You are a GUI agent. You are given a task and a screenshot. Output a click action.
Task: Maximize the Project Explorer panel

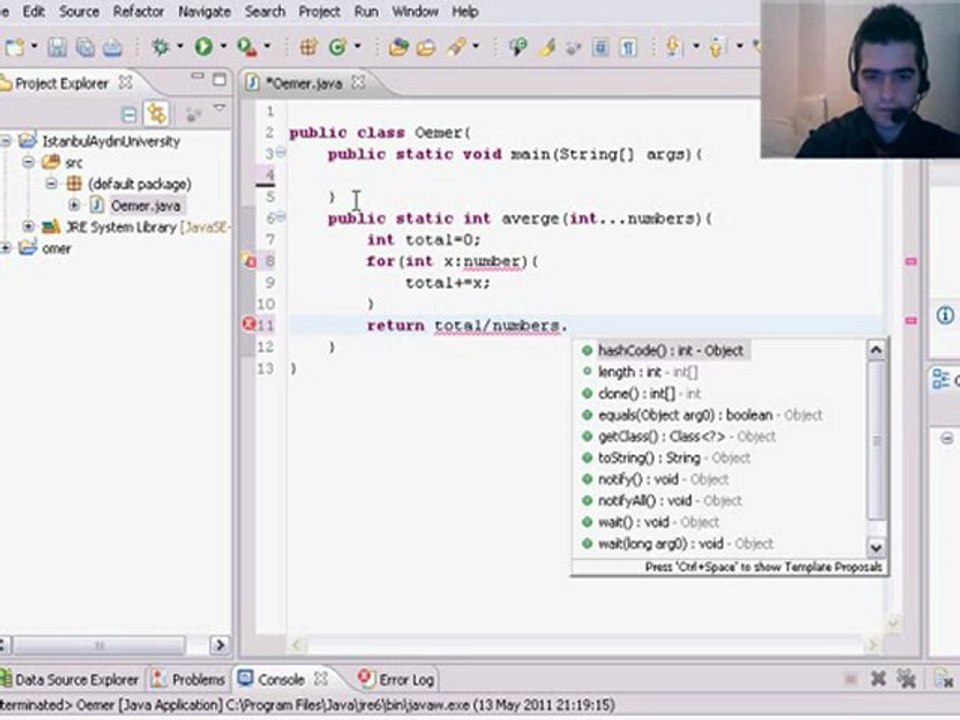[219, 80]
